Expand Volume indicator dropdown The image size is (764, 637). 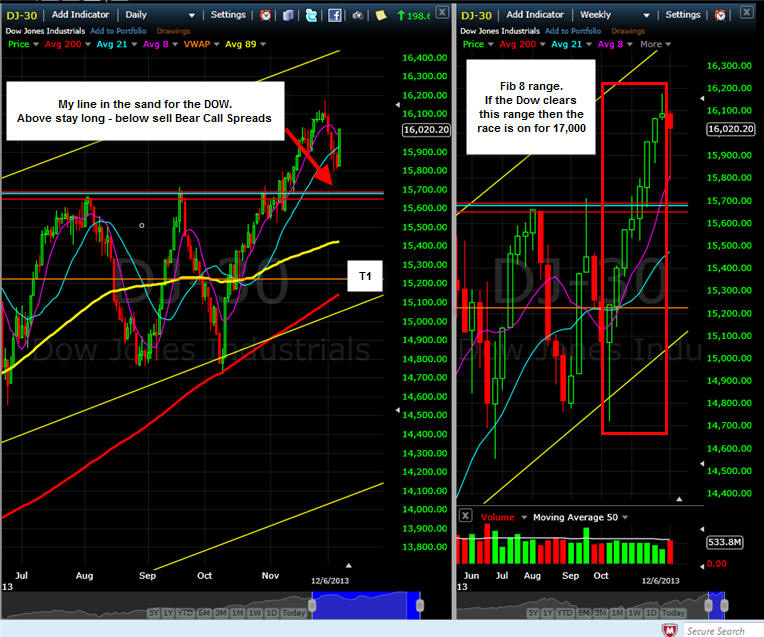click(x=524, y=518)
